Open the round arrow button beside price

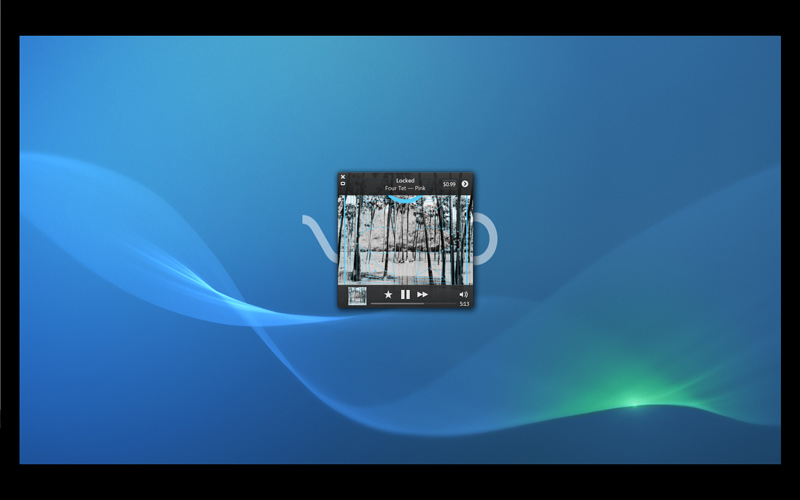(465, 184)
